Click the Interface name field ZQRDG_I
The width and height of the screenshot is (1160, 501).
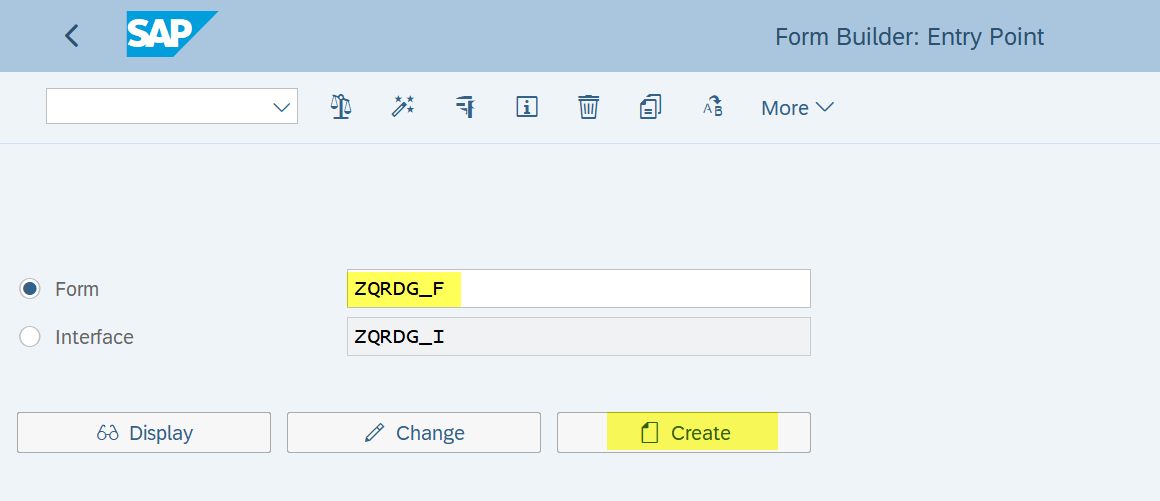[x=578, y=337]
